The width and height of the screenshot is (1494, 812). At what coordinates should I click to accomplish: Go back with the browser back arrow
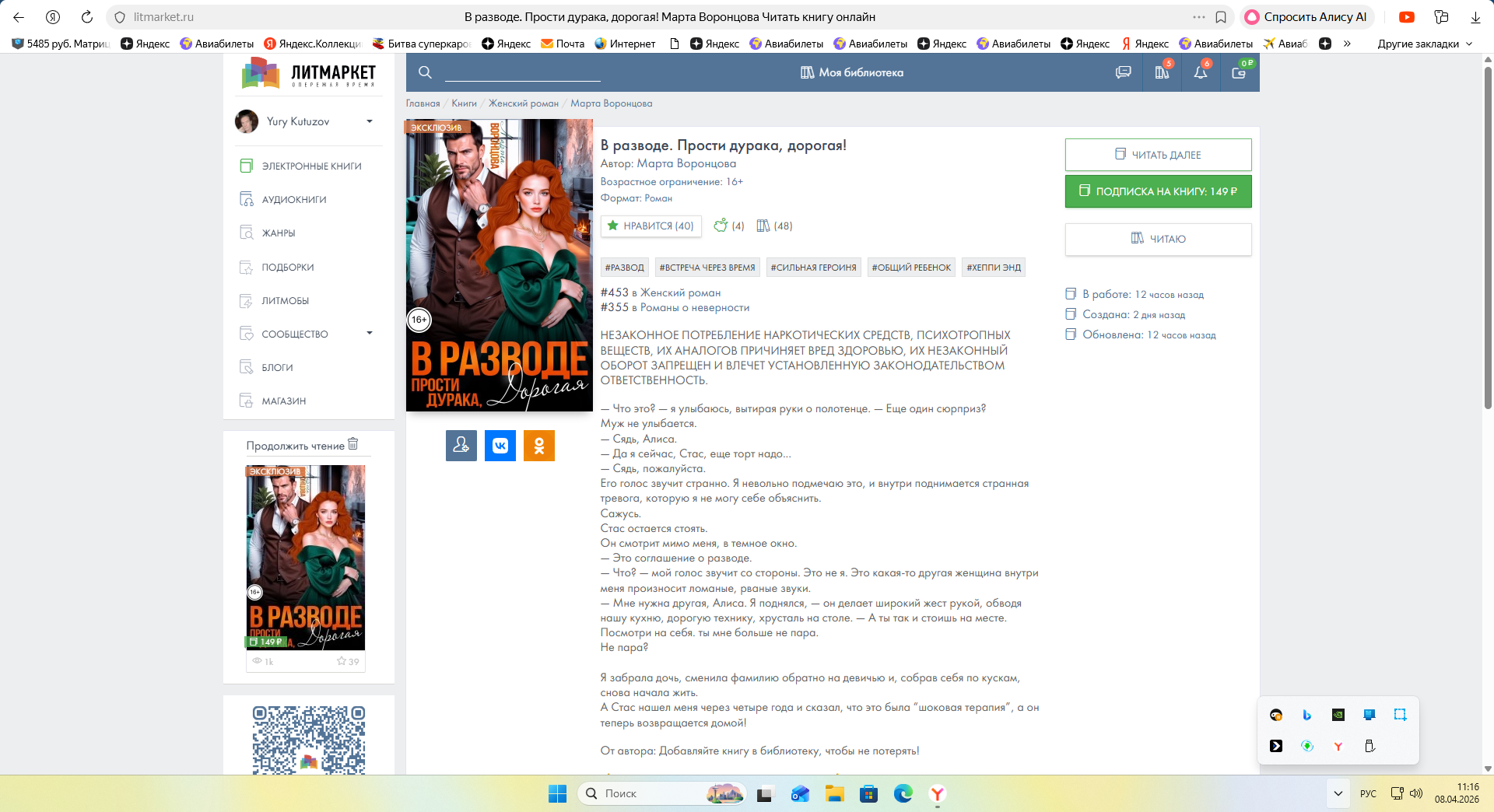[x=19, y=17]
